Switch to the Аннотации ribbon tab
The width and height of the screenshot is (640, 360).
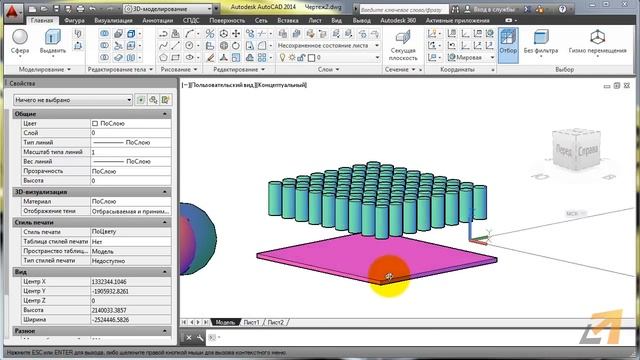tap(157, 20)
